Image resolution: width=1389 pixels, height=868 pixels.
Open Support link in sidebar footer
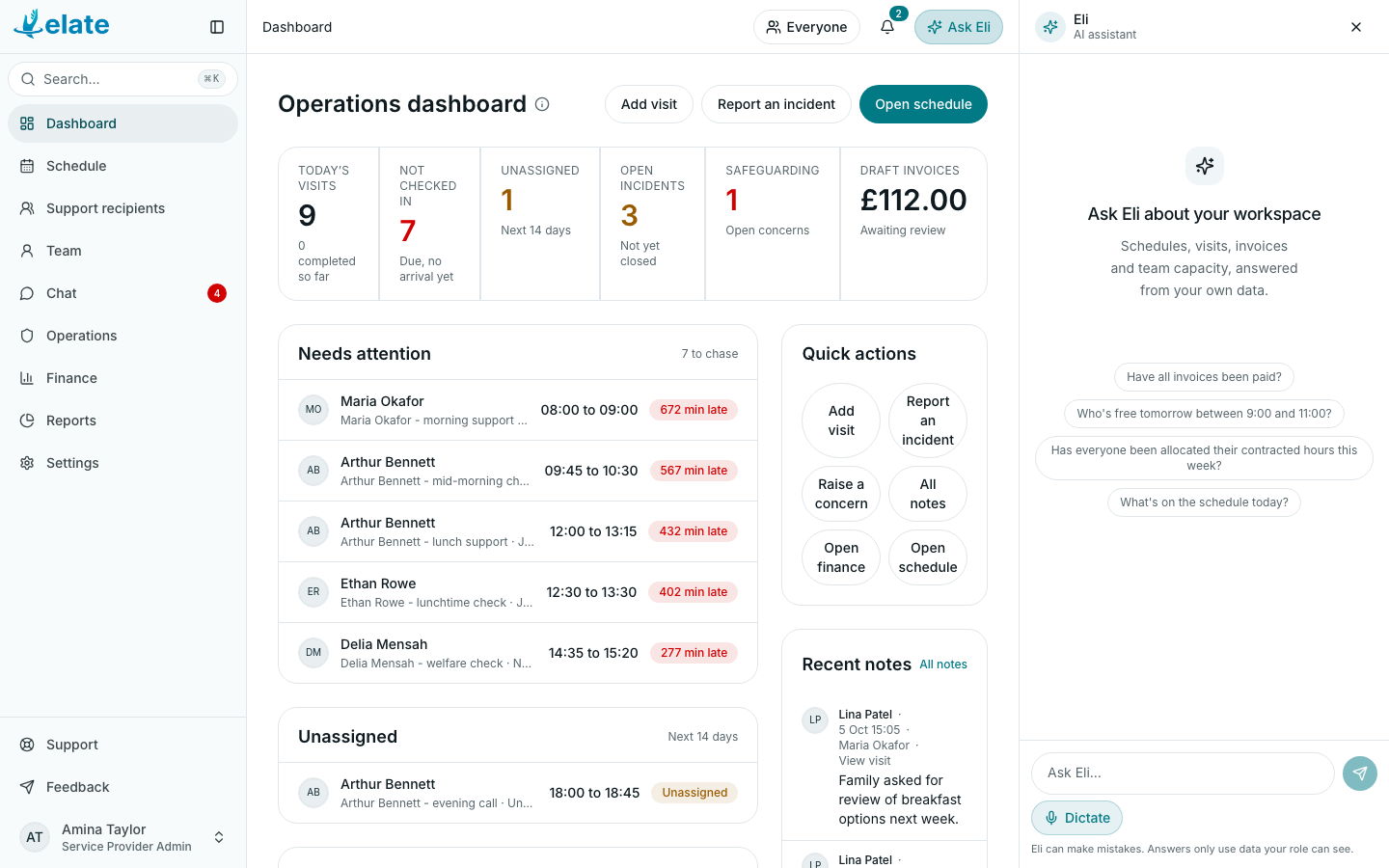pos(123,745)
